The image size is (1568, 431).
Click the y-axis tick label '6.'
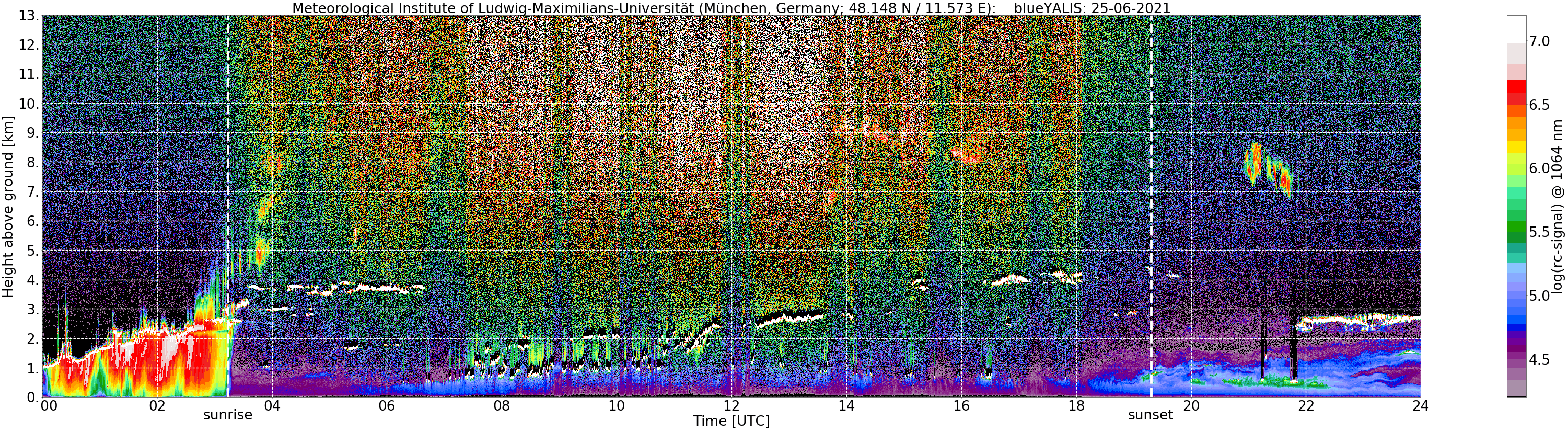tap(32, 221)
